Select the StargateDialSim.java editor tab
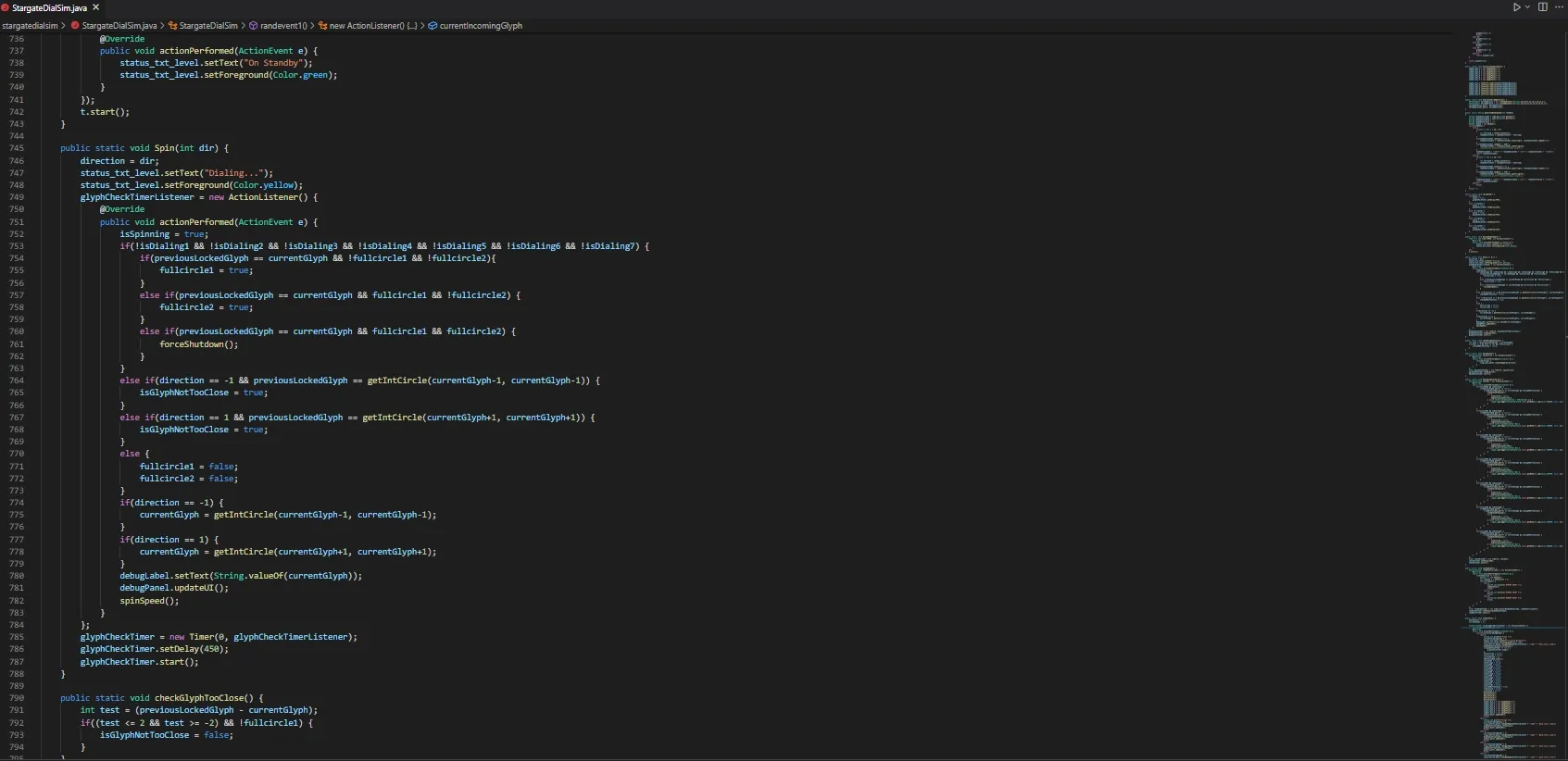 pyautogui.click(x=48, y=7)
